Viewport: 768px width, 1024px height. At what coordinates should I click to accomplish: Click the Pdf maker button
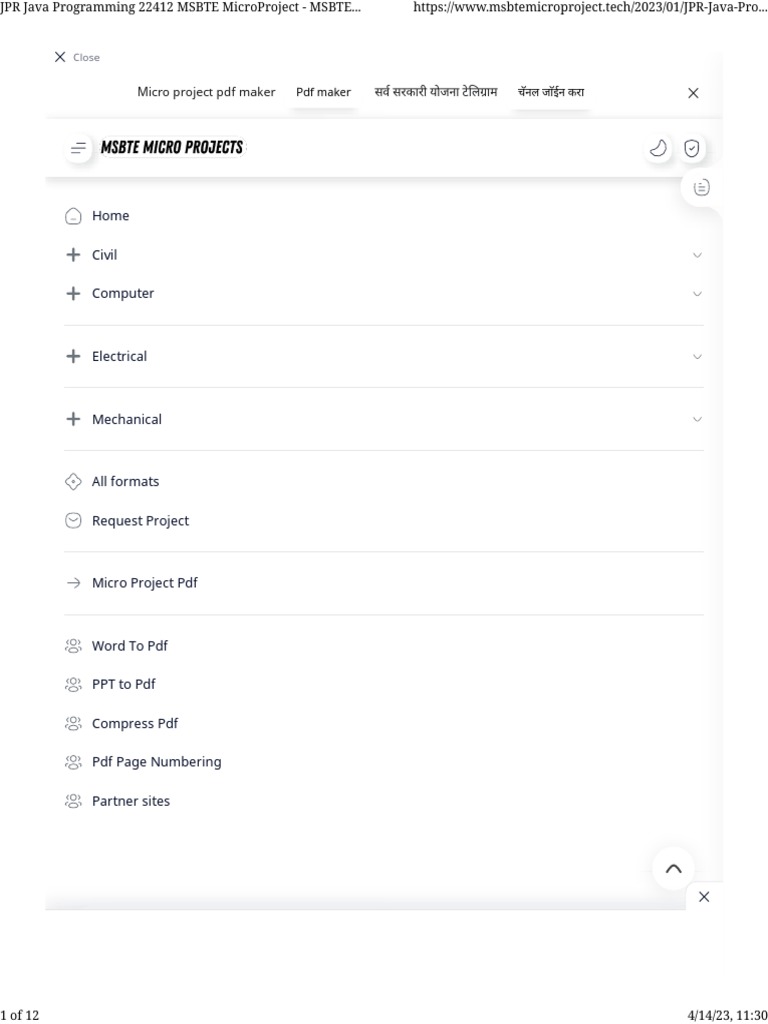(x=323, y=92)
